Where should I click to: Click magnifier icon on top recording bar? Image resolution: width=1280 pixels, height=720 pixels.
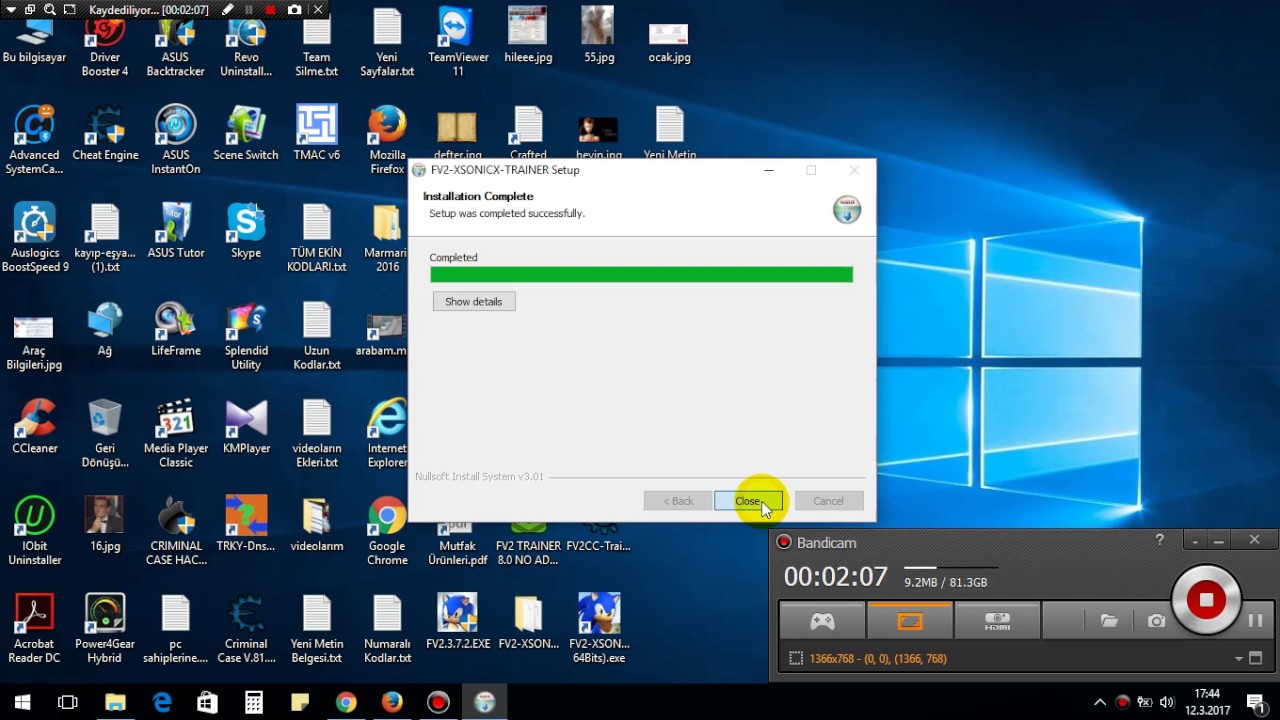coord(49,9)
